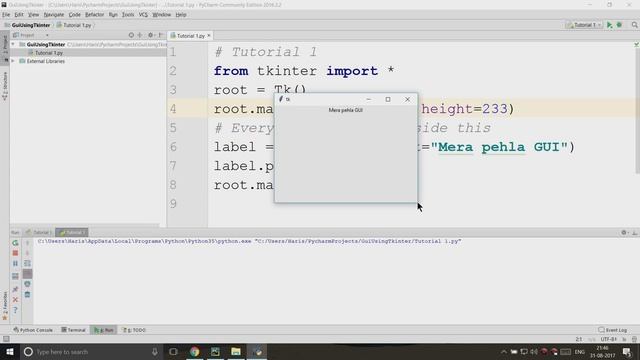Select the first inactive Tutorial 1 run tab
This screenshot has width=640, height=360.
tap(38, 232)
